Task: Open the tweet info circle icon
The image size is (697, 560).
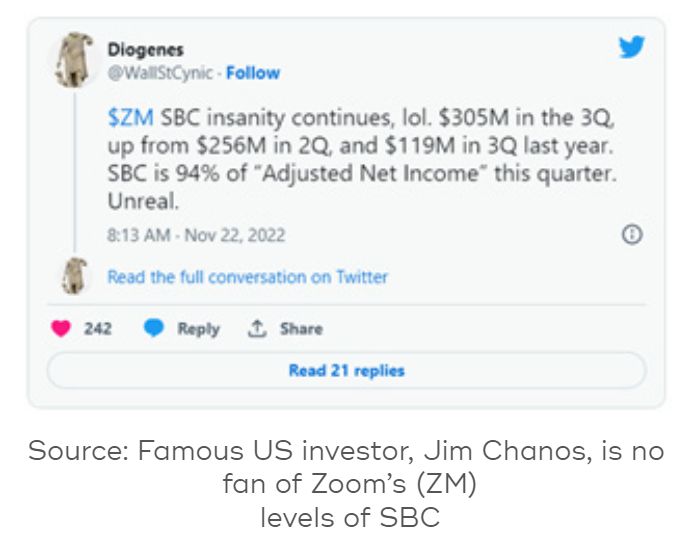Action: 632,234
